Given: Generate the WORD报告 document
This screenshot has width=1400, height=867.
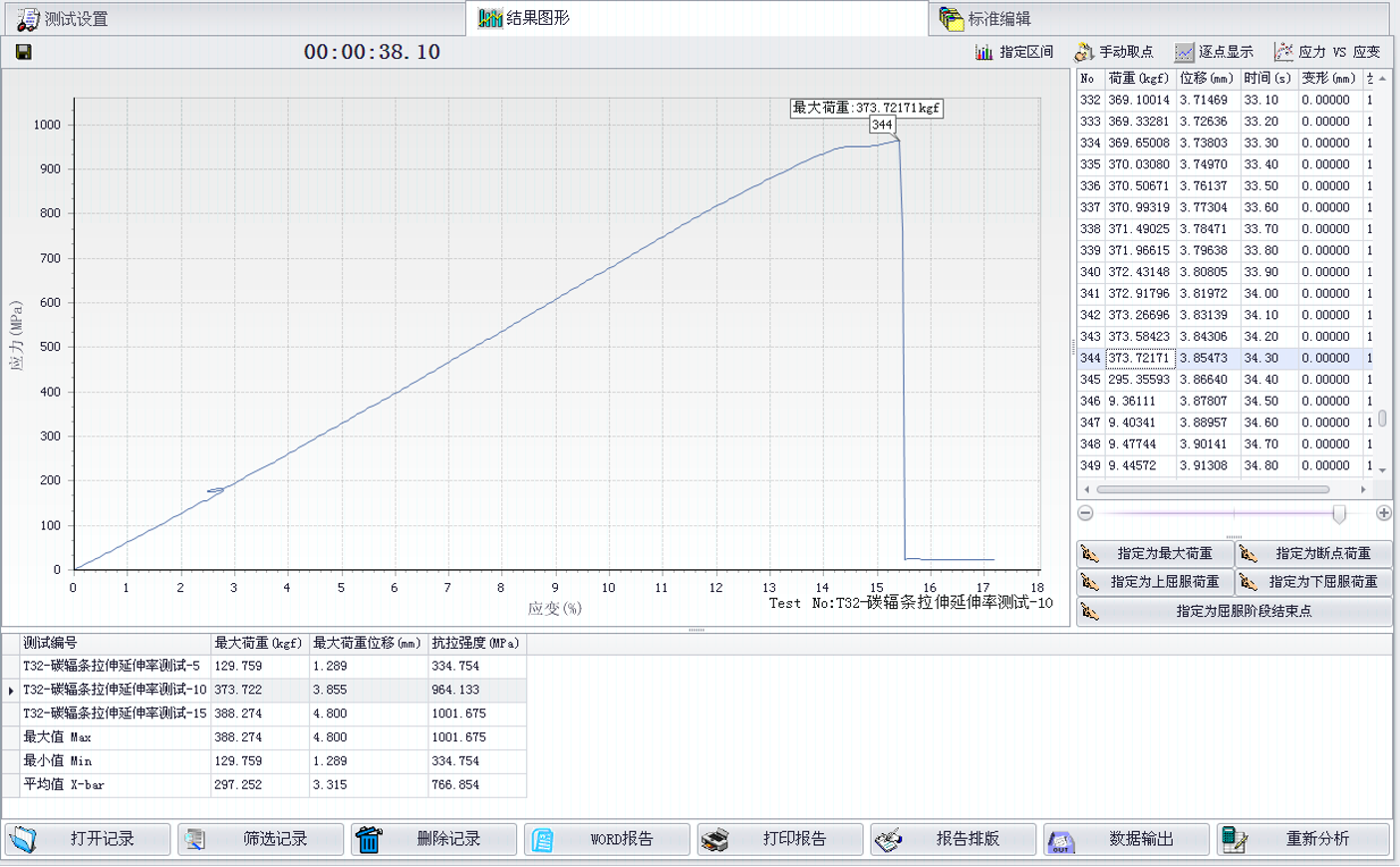Looking at the screenshot, I should pos(607,839).
